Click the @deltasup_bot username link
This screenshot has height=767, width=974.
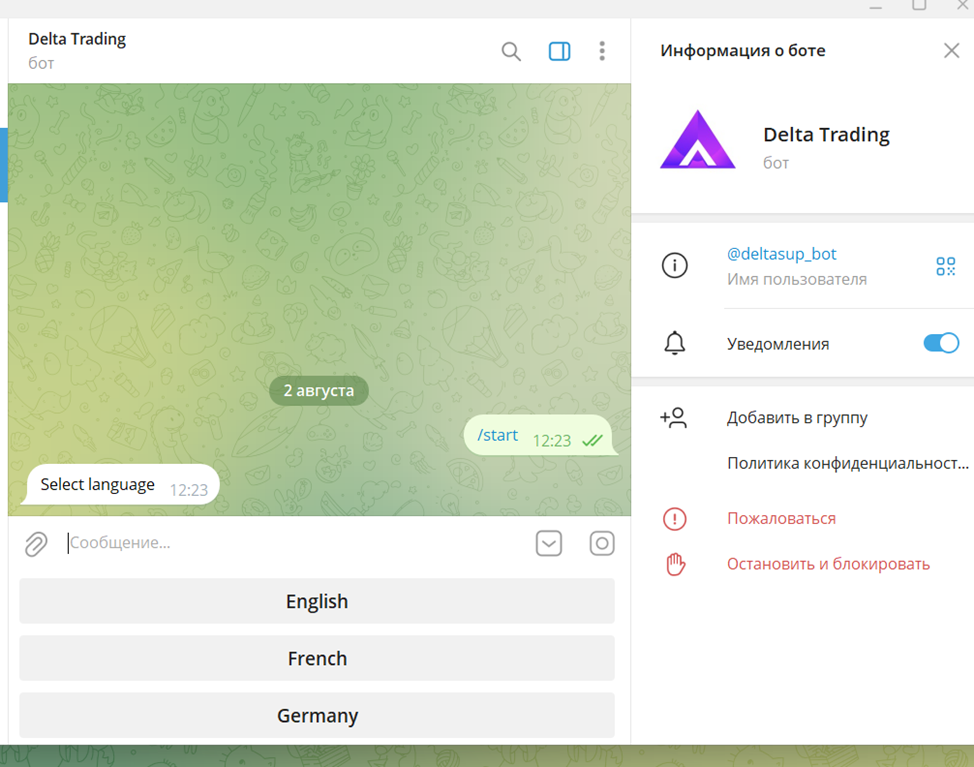point(781,254)
